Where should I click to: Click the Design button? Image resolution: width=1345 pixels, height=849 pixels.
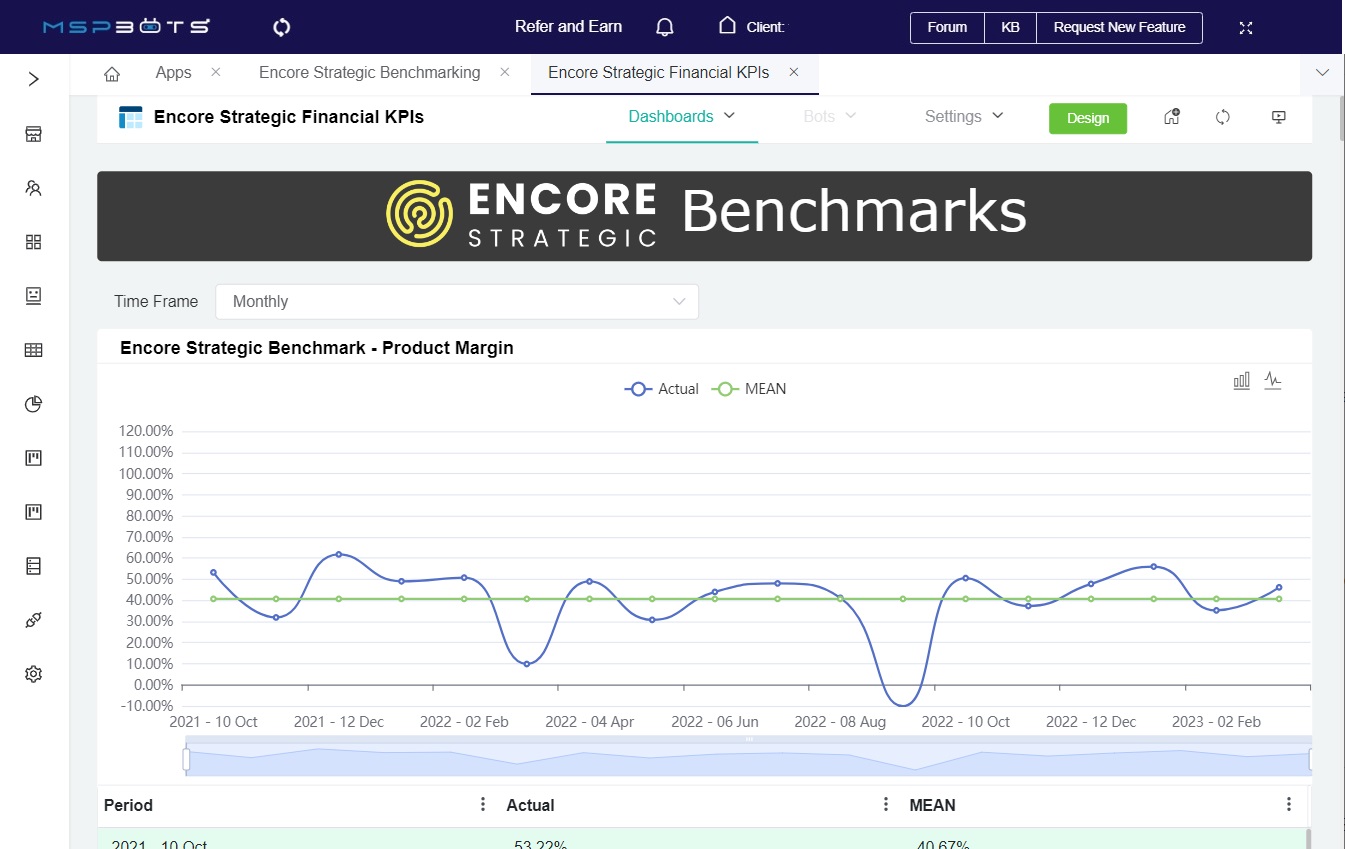tap(1088, 117)
